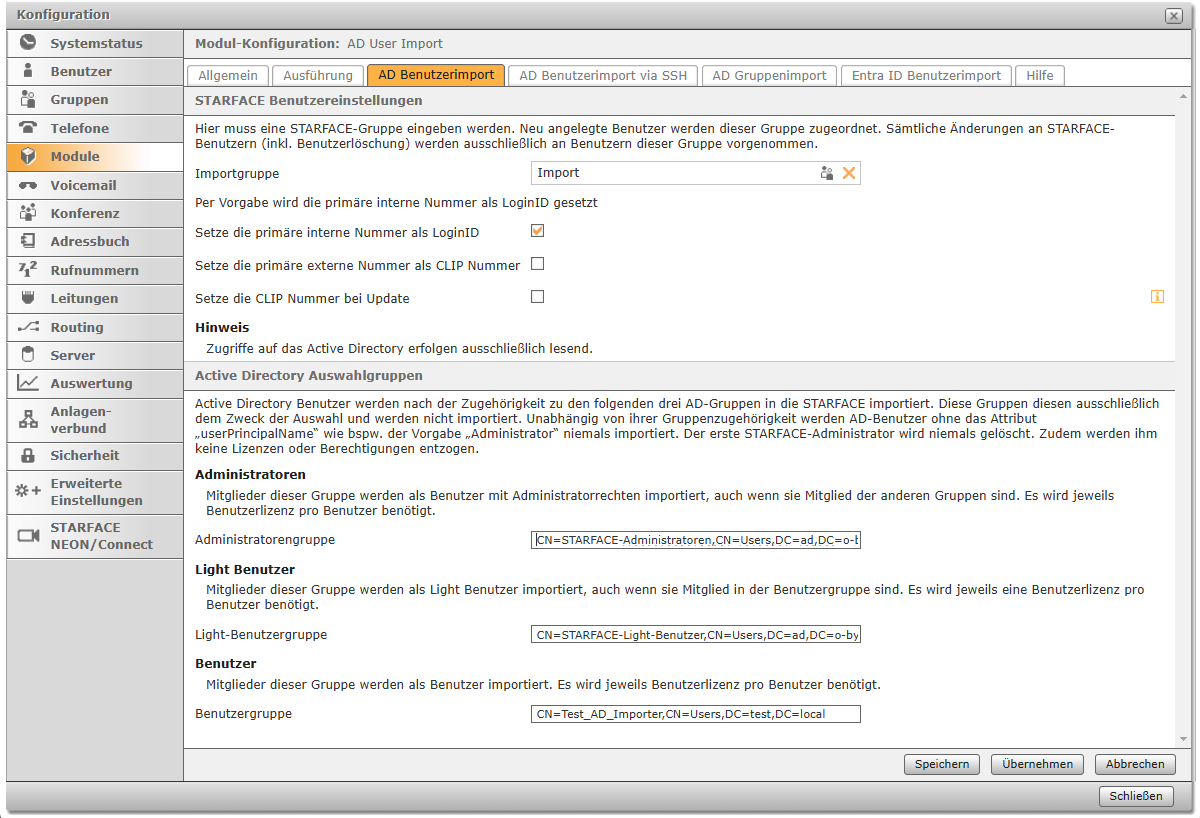Enable primary external number as CLIP Nummer
Viewport: 1200px width, 818px height.
537,264
